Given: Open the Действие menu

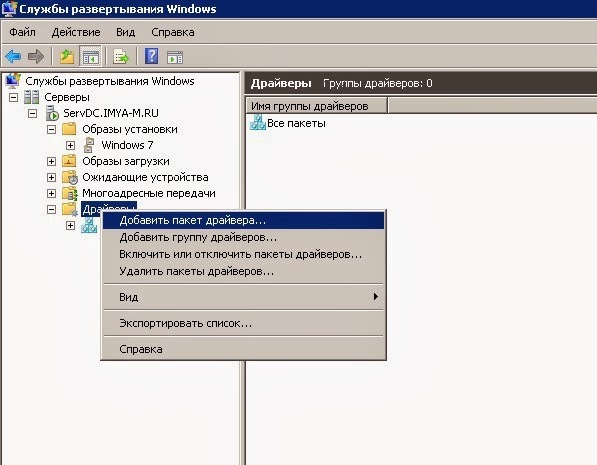Looking at the screenshot, I should click(x=76, y=32).
